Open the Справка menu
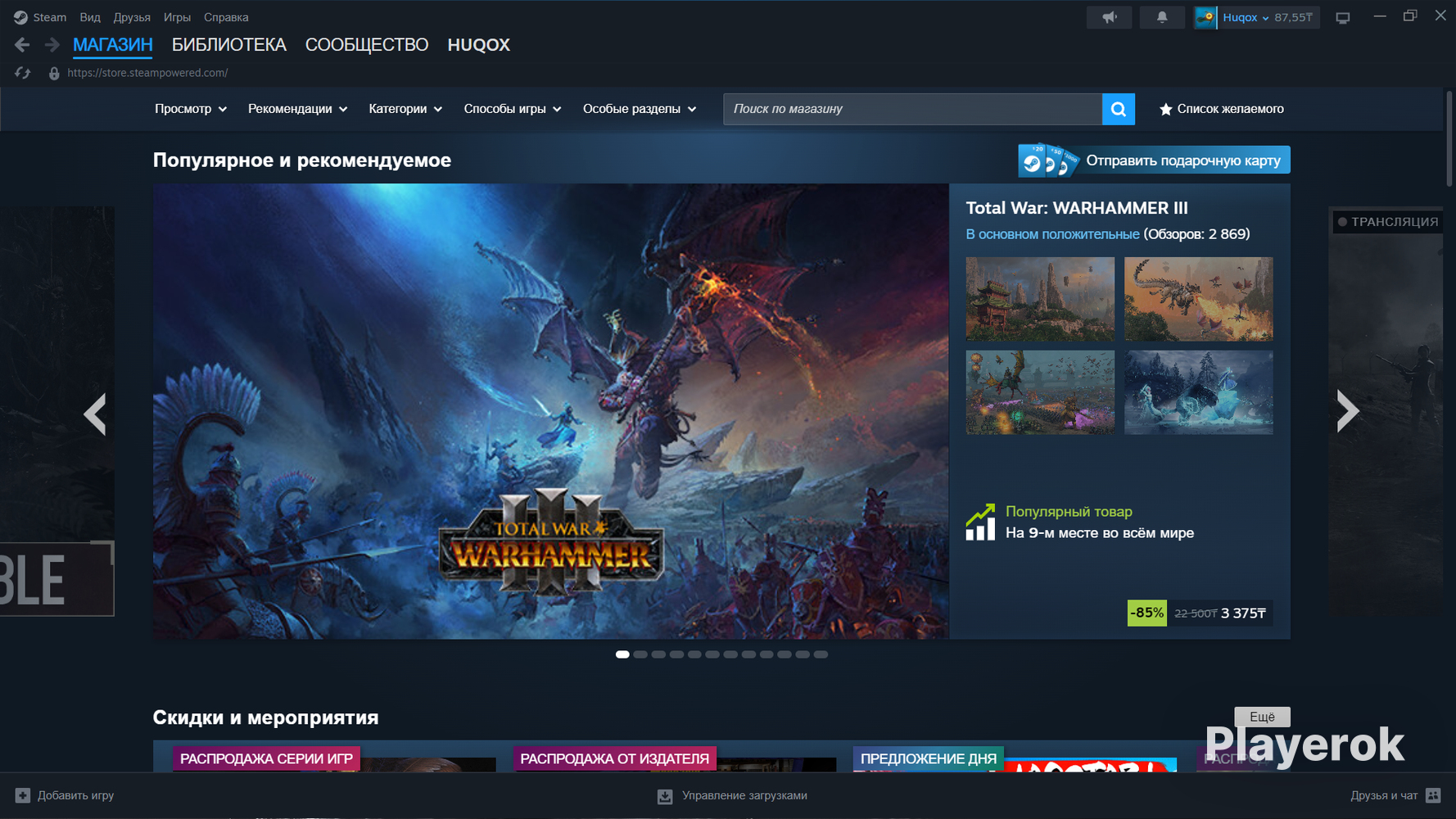 point(226,17)
